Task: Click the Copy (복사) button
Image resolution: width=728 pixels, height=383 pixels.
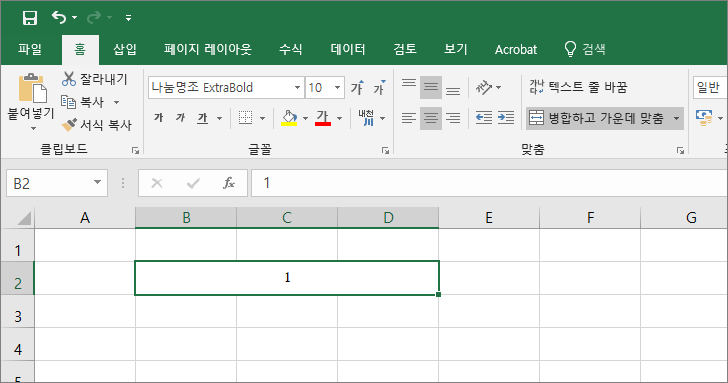Action: point(83,102)
